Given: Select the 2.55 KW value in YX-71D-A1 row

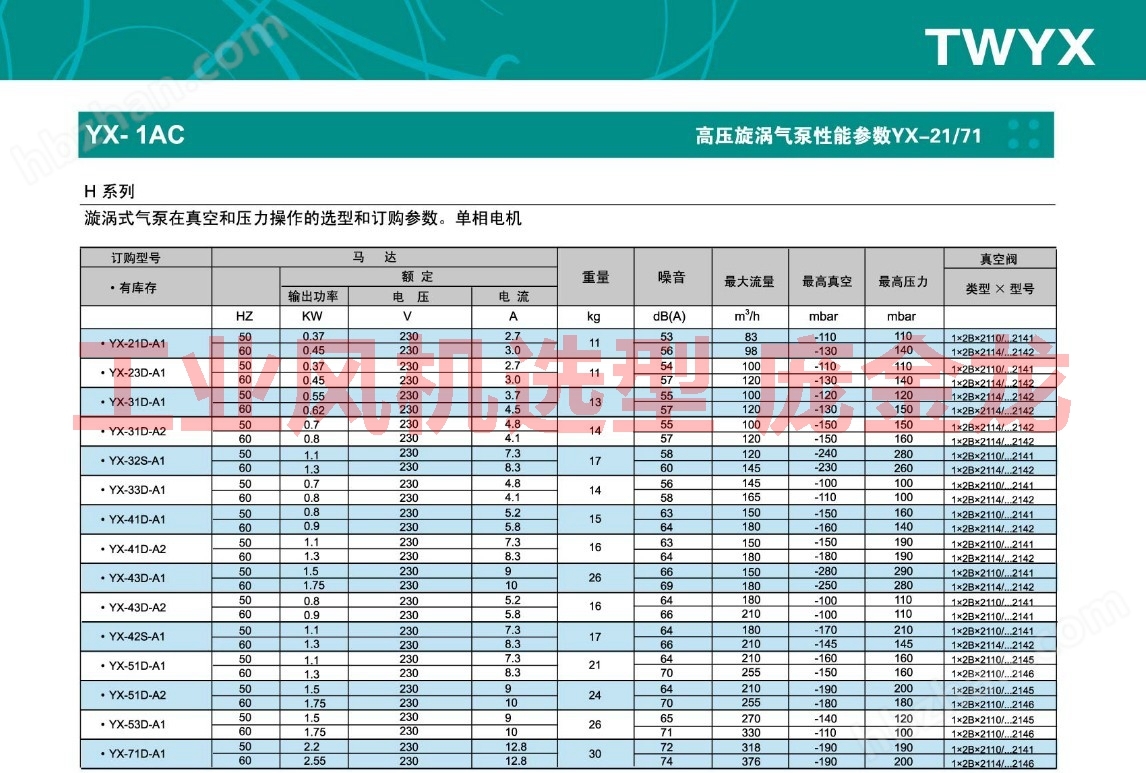Looking at the screenshot, I should coord(314,761).
